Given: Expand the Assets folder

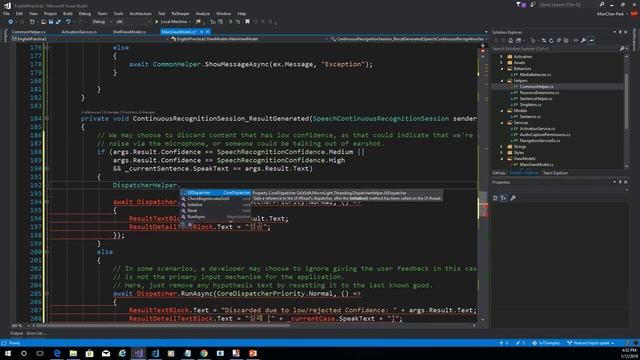Looking at the screenshot, I should (502, 63).
